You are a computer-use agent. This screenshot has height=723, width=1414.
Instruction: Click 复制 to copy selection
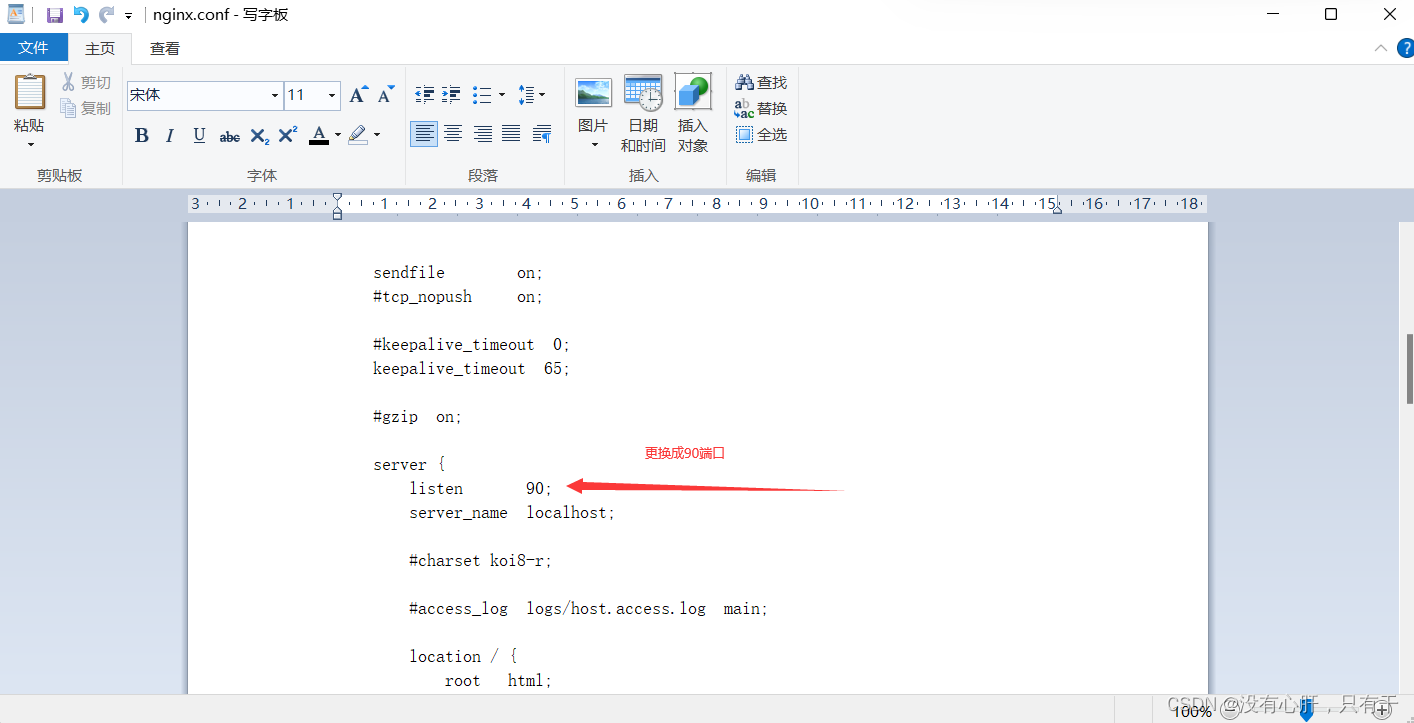click(x=86, y=108)
